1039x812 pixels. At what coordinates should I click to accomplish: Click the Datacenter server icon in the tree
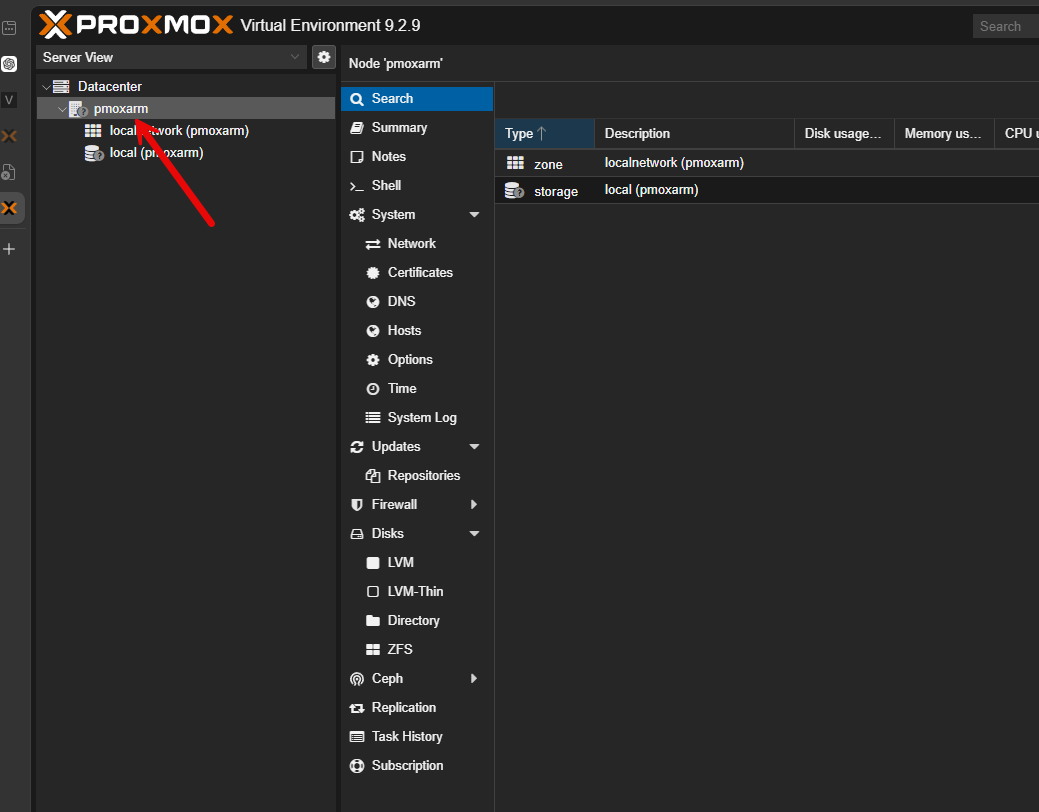pos(62,86)
